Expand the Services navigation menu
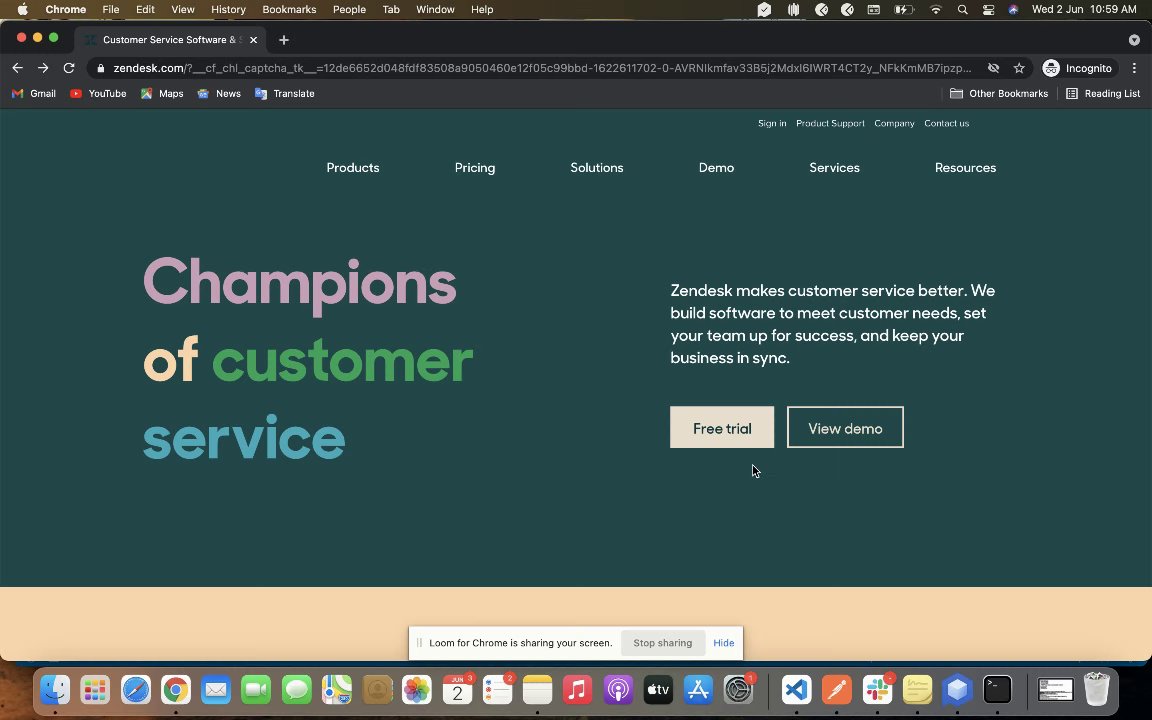Viewport: 1152px width, 720px height. 834,168
